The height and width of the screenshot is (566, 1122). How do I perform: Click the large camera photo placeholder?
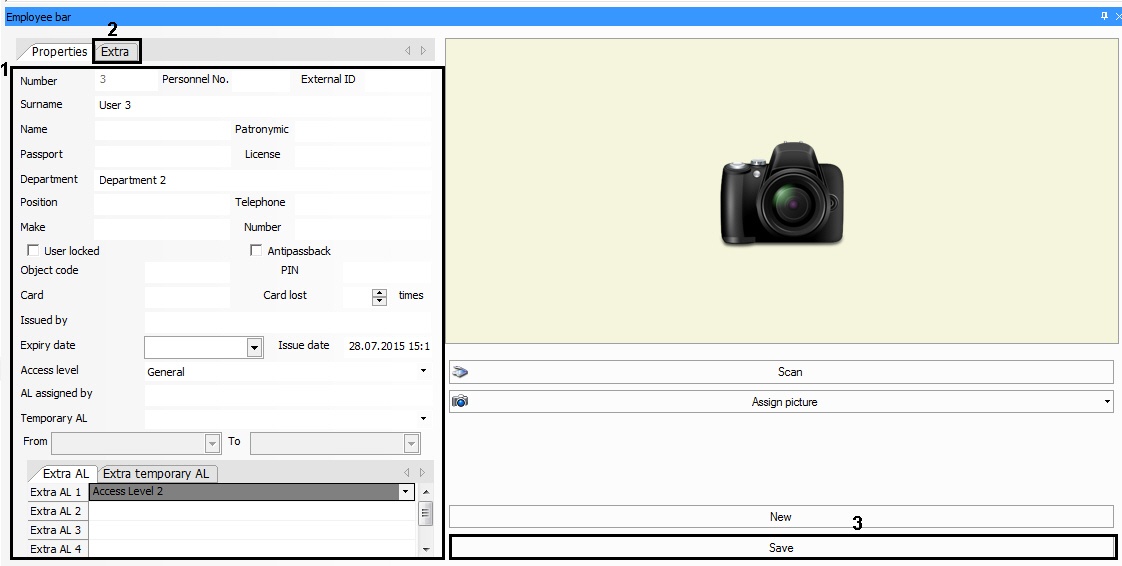tap(782, 194)
